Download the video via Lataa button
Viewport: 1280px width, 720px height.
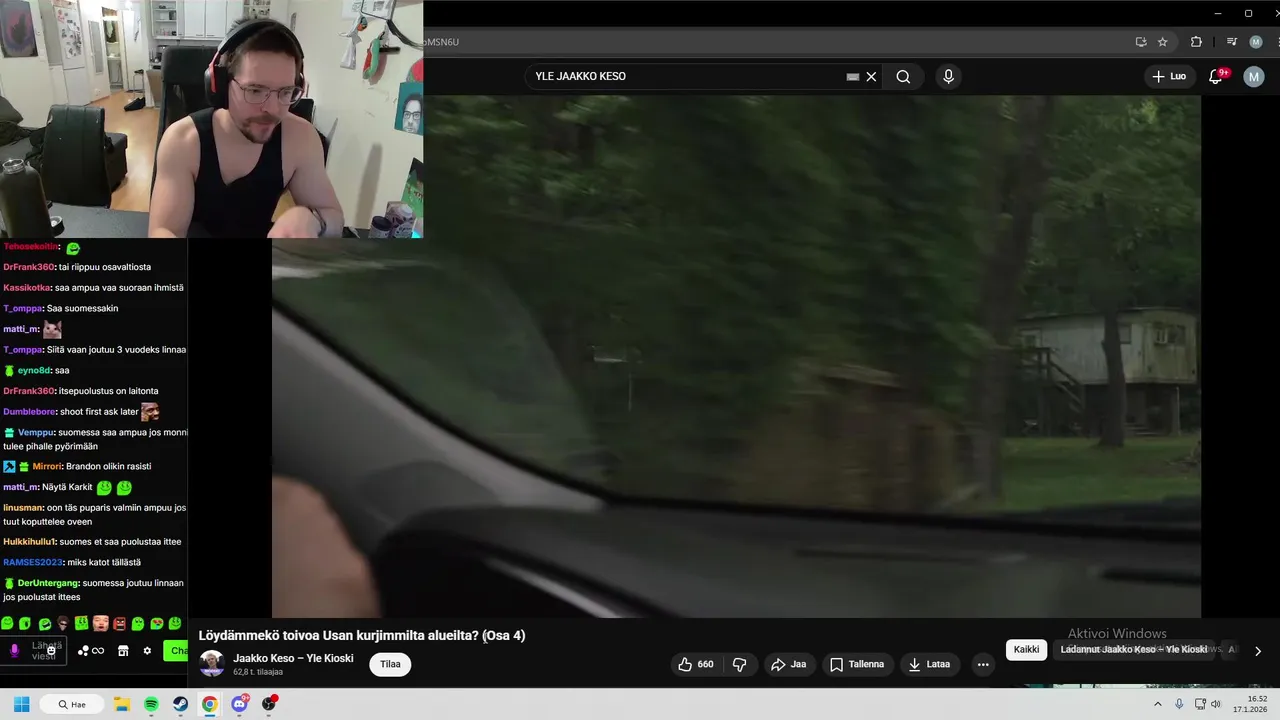coord(929,664)
